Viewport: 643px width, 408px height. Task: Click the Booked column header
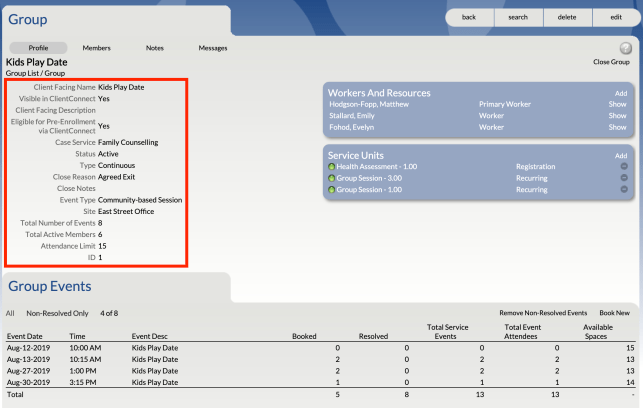tap(304, 336)
